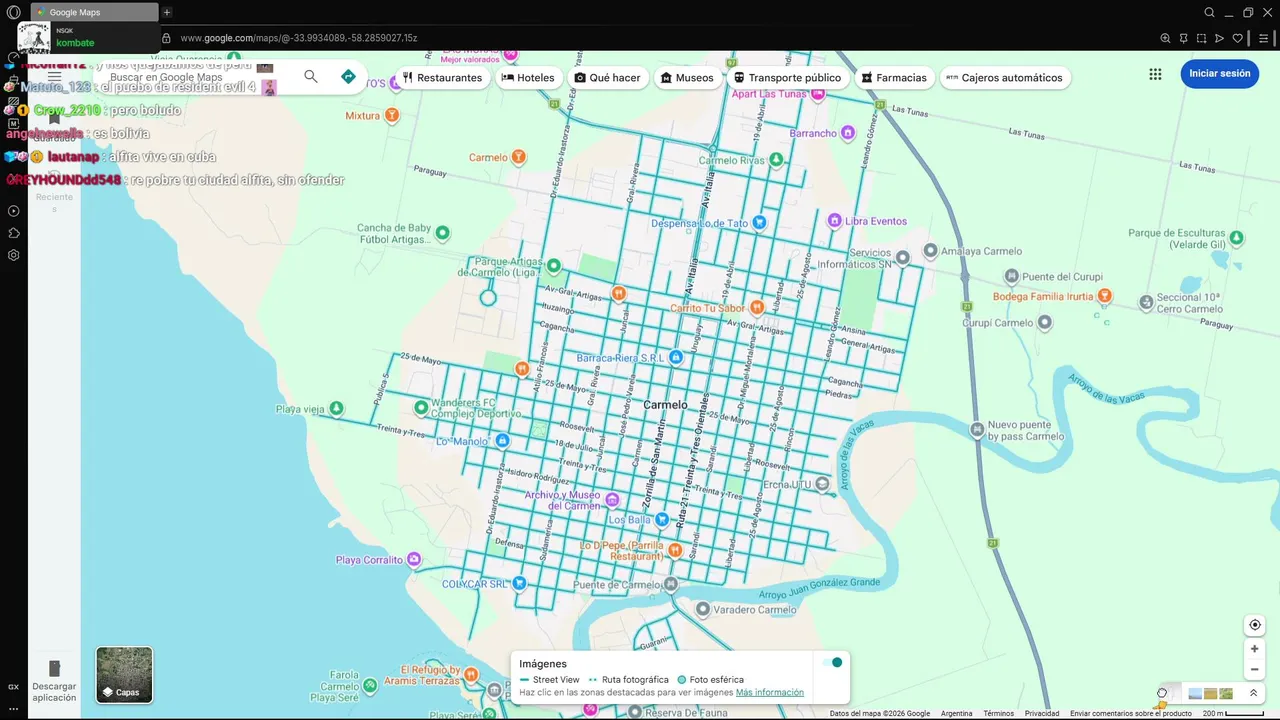
Task: Open Opera GX settings gear in sidebar
Action: click(14, 255)
